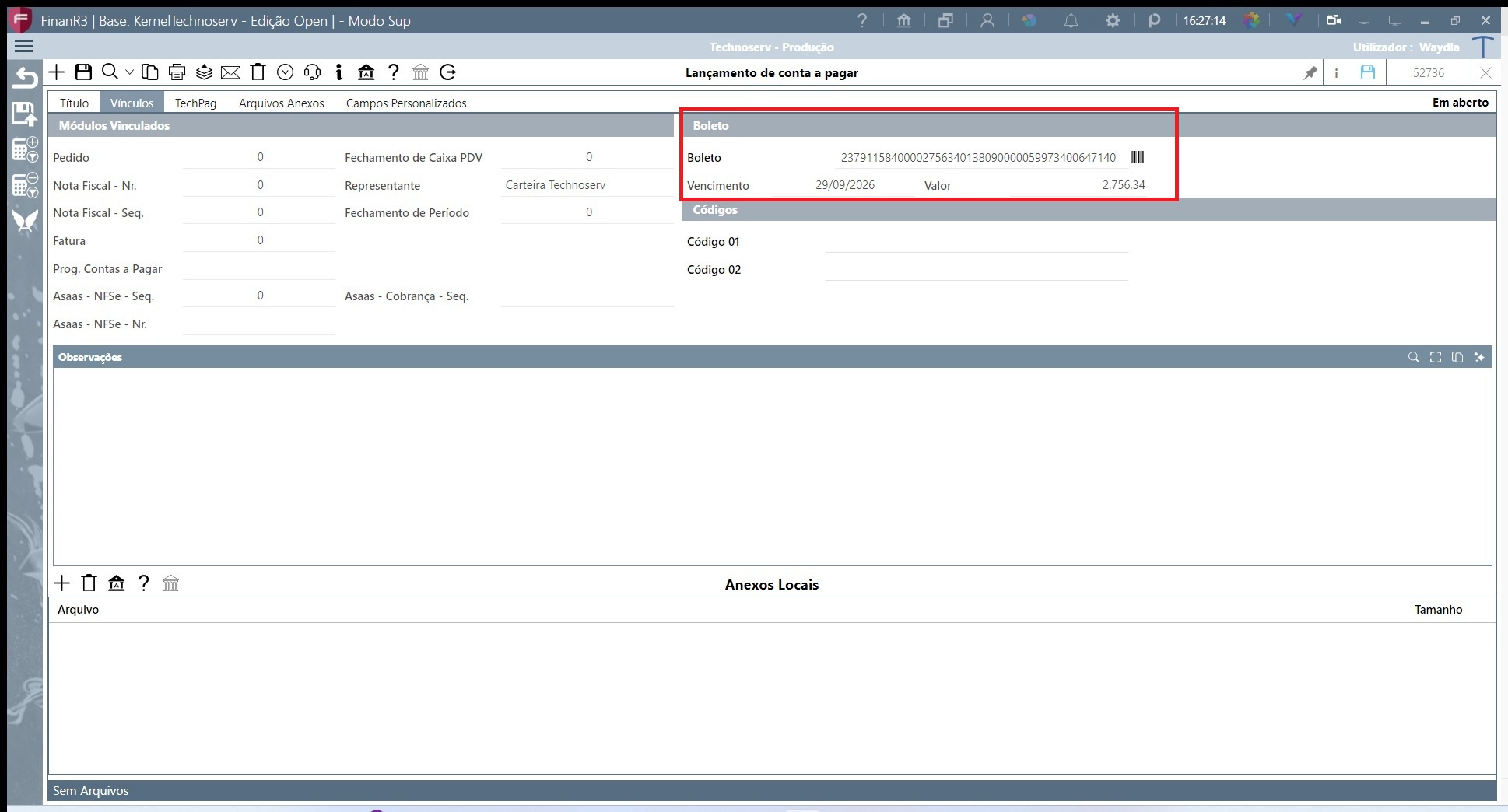Open support with headset icon
The width and height of the screenshot is (1508, 812).
(312, 72)
